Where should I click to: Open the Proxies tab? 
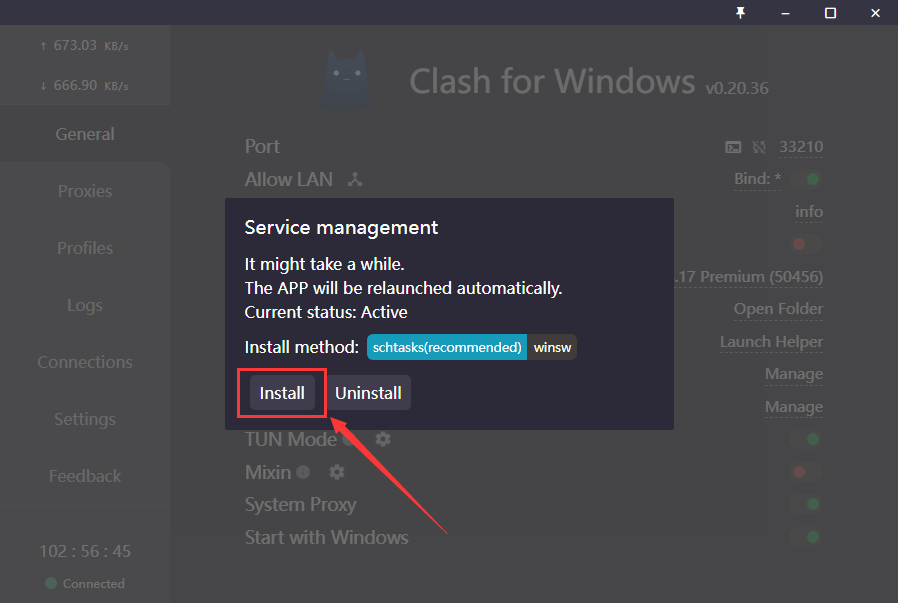click(85, 191)
